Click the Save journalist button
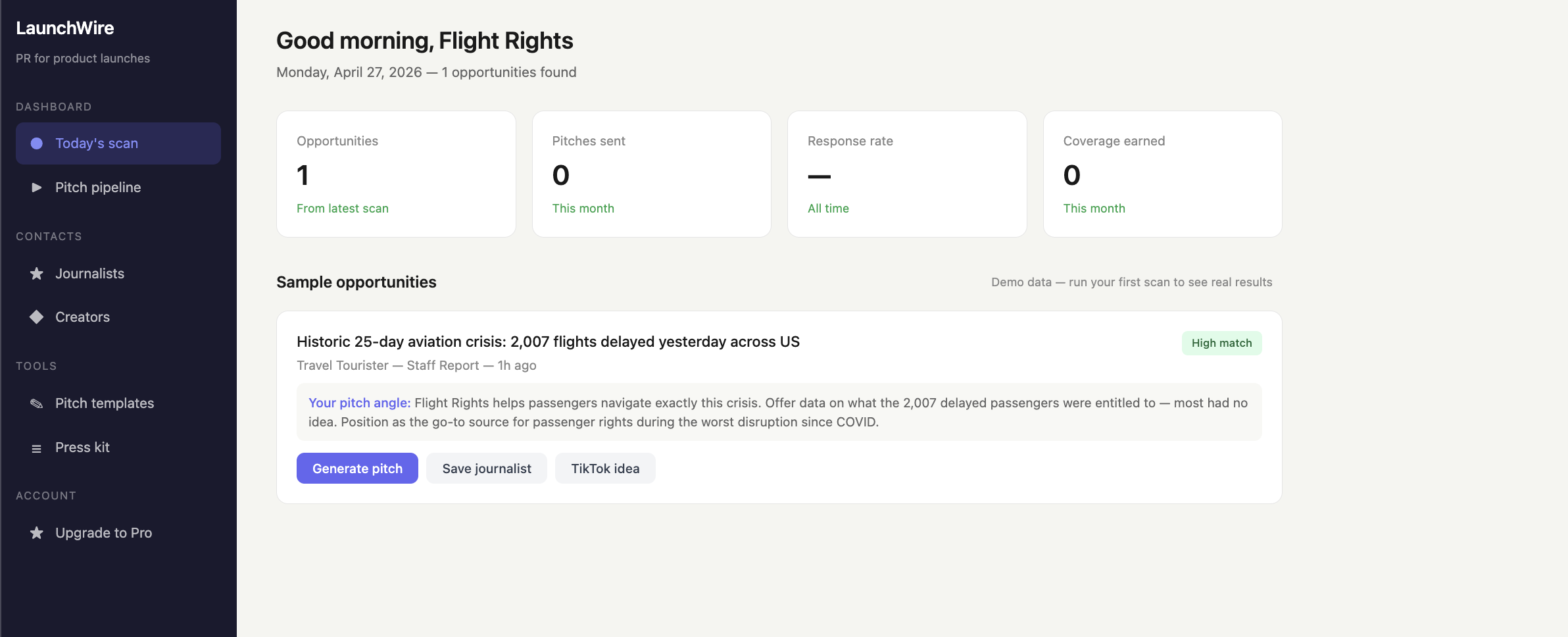 coord(487,468)
